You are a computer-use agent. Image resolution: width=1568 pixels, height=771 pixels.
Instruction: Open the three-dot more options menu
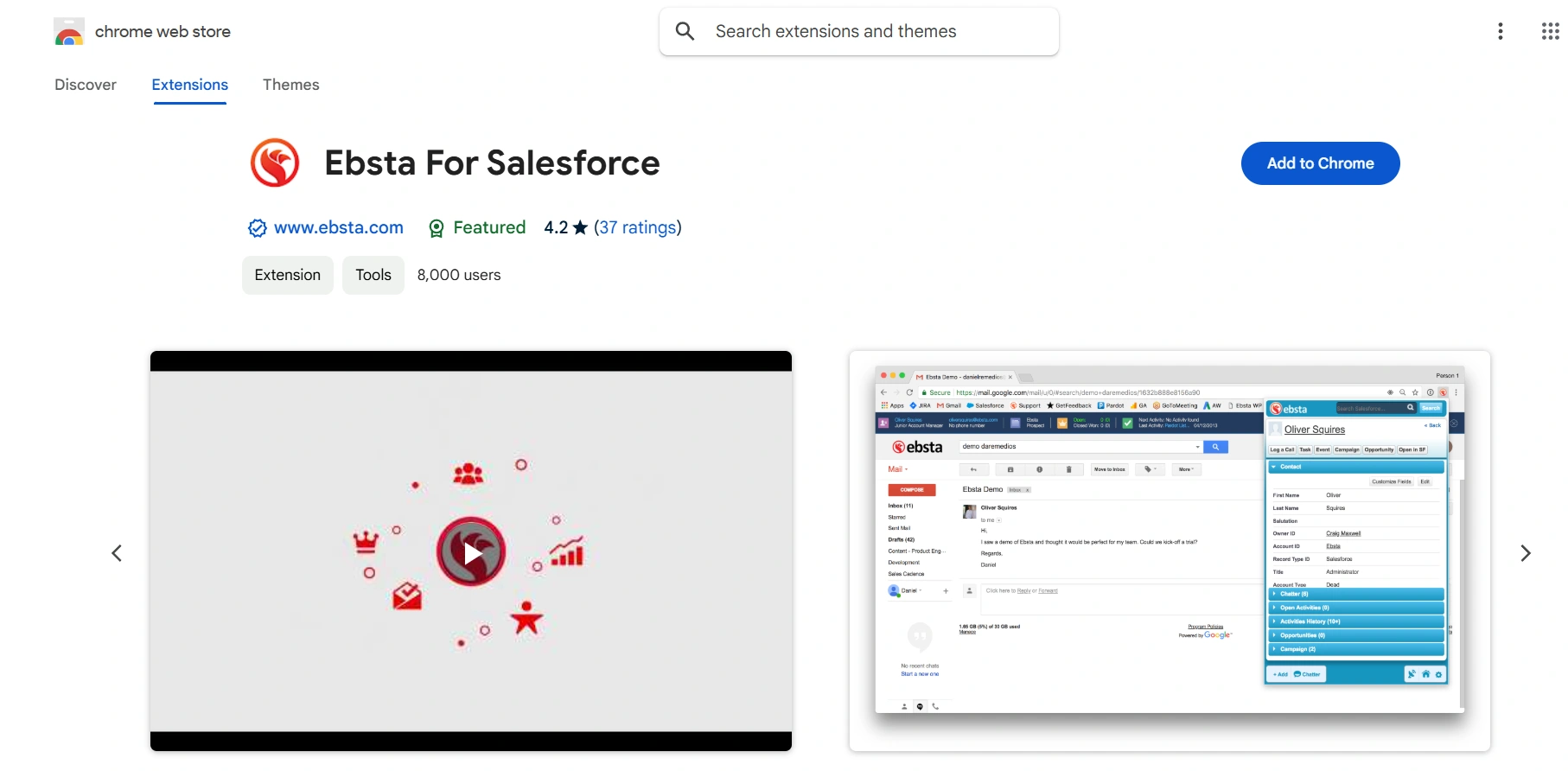(x=1501, y=31)
